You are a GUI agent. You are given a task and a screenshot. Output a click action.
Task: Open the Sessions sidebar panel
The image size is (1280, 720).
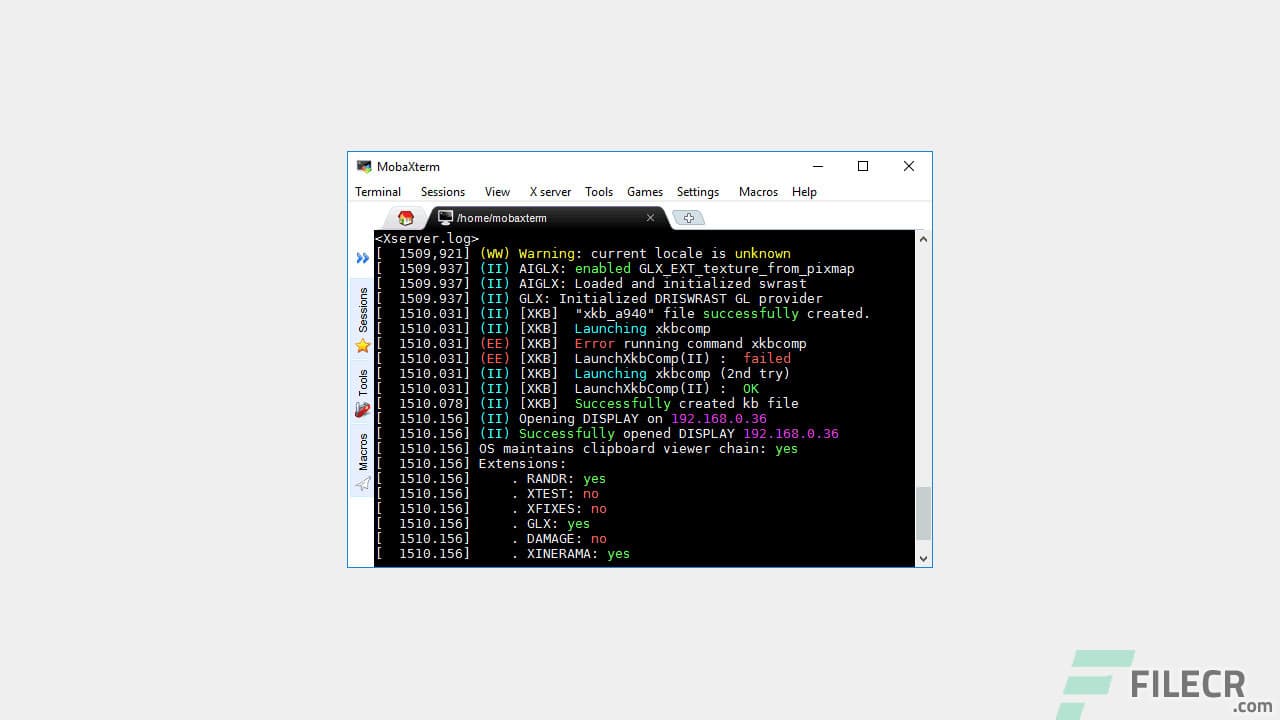(x=362, y=310)
